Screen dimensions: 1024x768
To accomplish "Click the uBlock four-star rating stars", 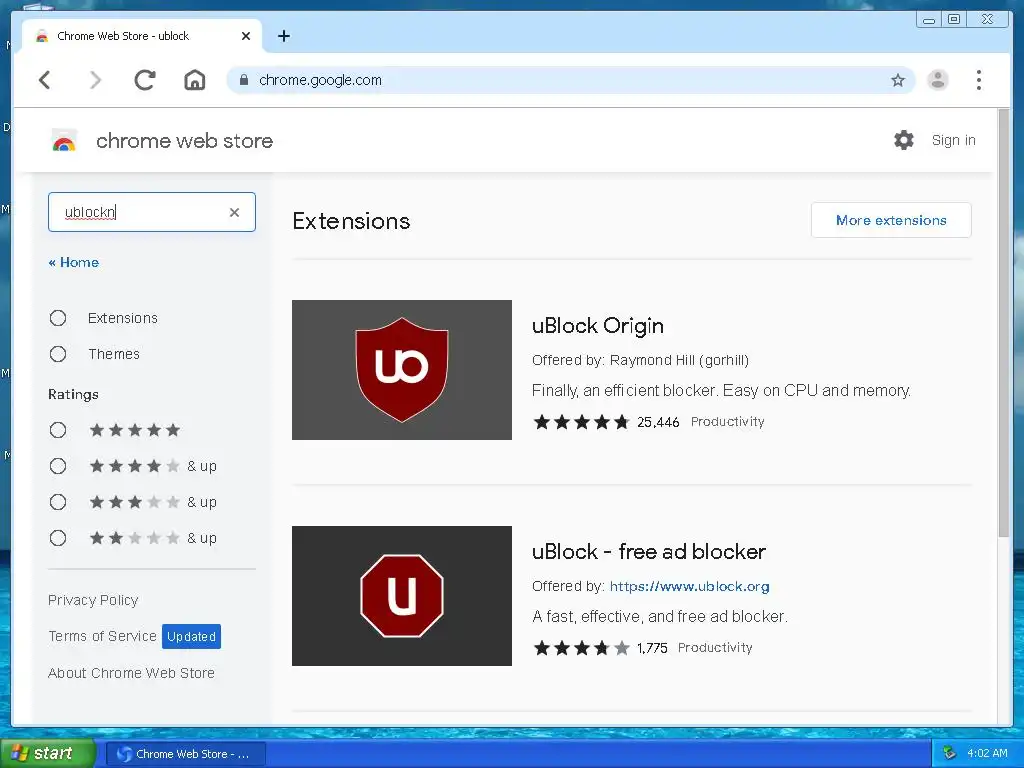I will [581, 648].
